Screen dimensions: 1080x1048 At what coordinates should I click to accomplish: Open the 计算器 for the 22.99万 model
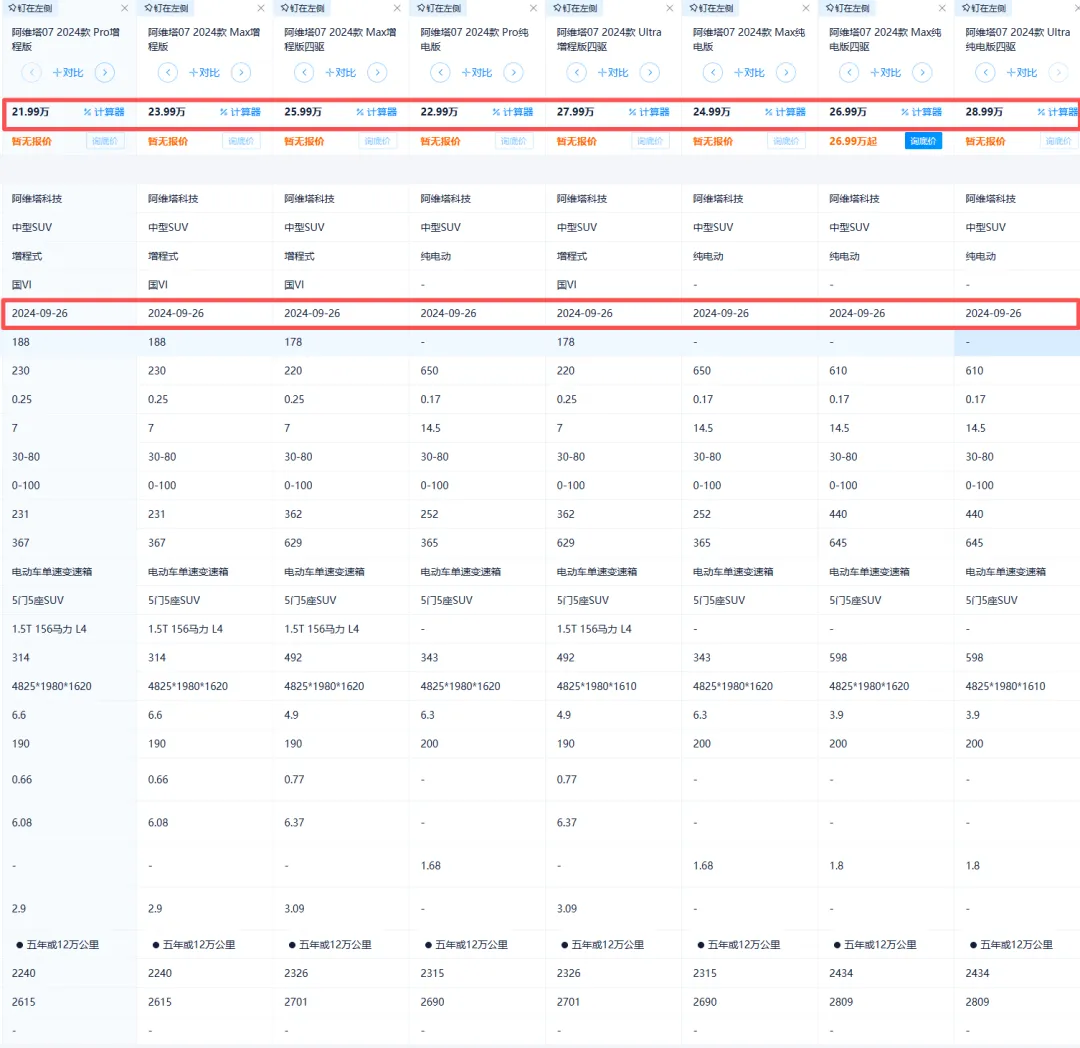(x=513, y=112)
